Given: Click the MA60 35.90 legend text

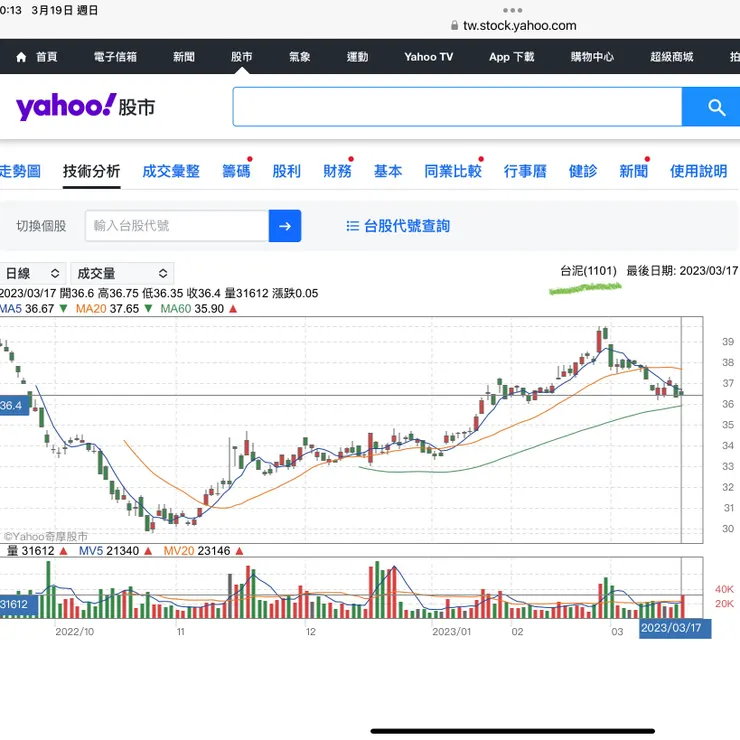Looking at the screenshot, I should click(x=192, y=309).
